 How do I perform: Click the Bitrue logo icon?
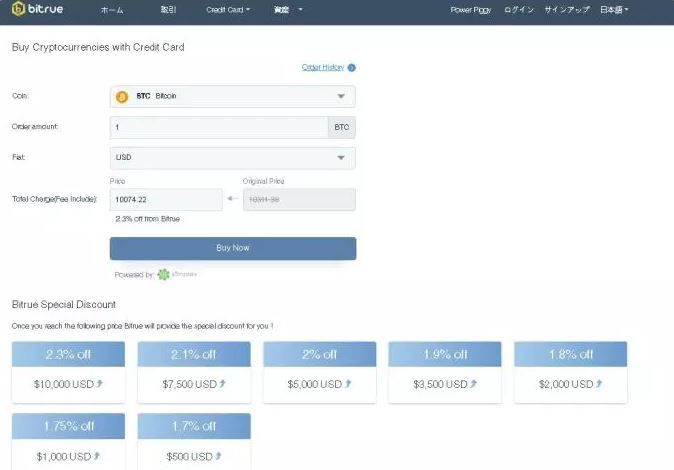[18, 10]
